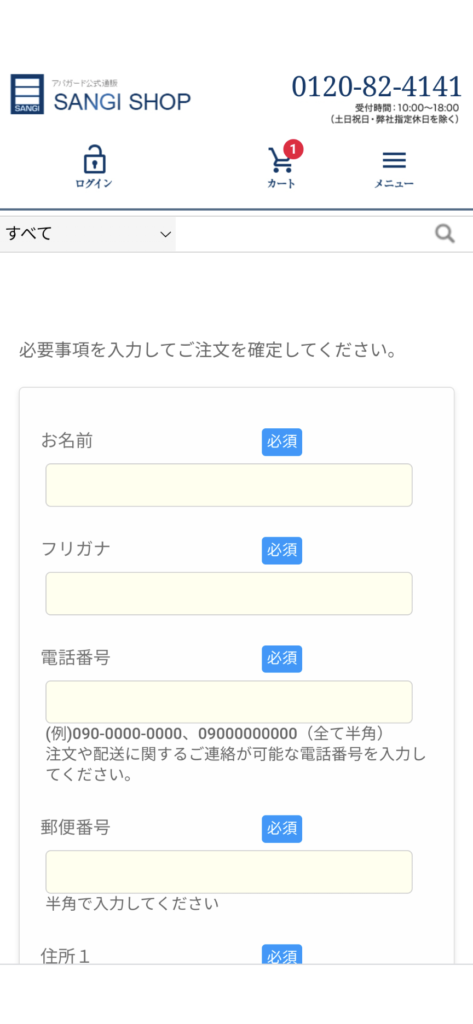Click the メニュー label
This screenshot has height=1024, width=473.
click(x=394, y=184)
